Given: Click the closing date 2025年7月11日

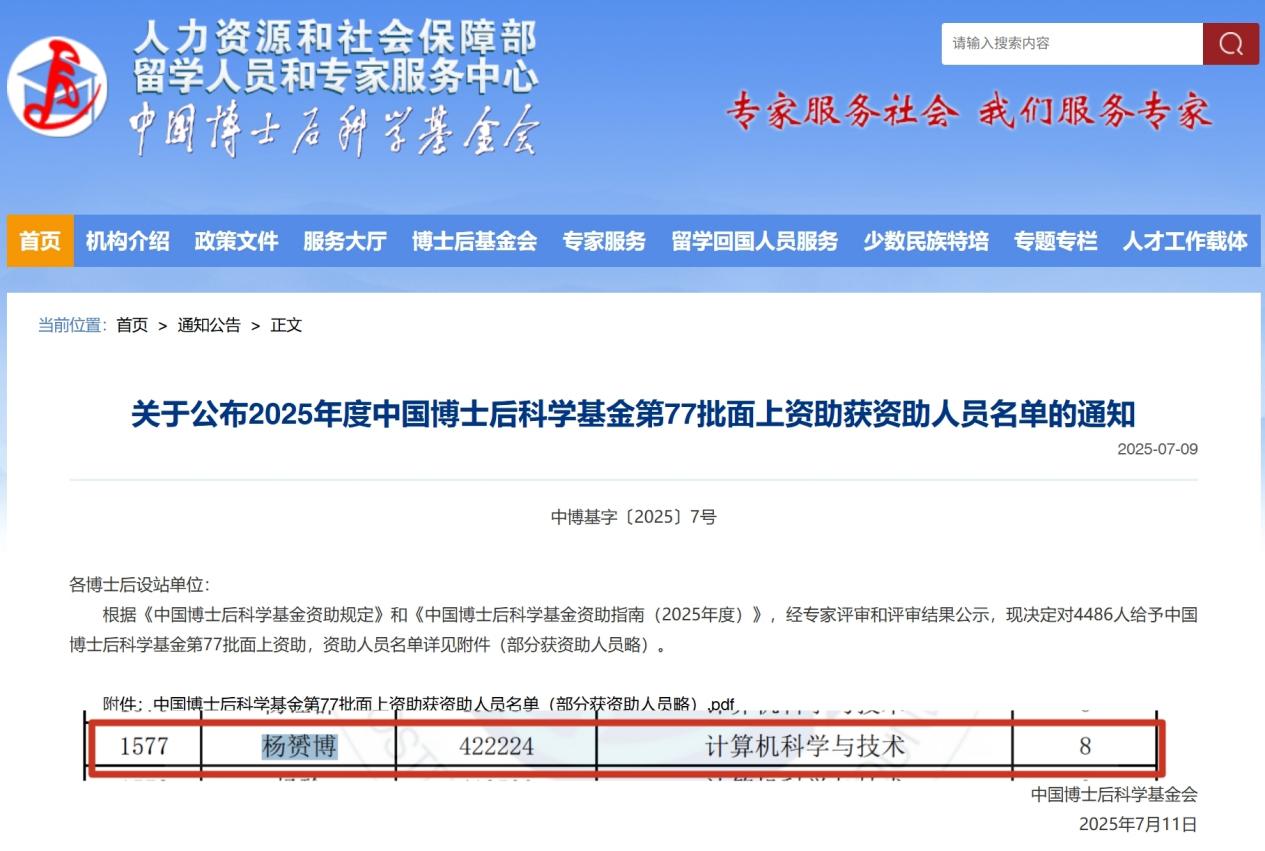Looking at the screenshot, I should [1138, 825].
